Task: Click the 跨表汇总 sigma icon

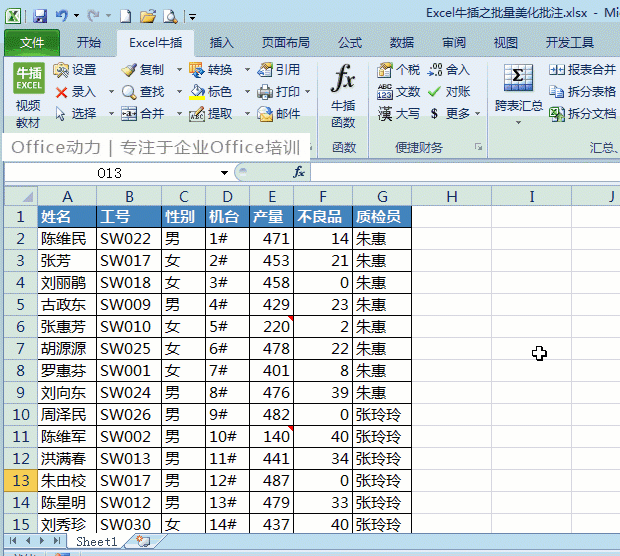Action: point(518,78)
